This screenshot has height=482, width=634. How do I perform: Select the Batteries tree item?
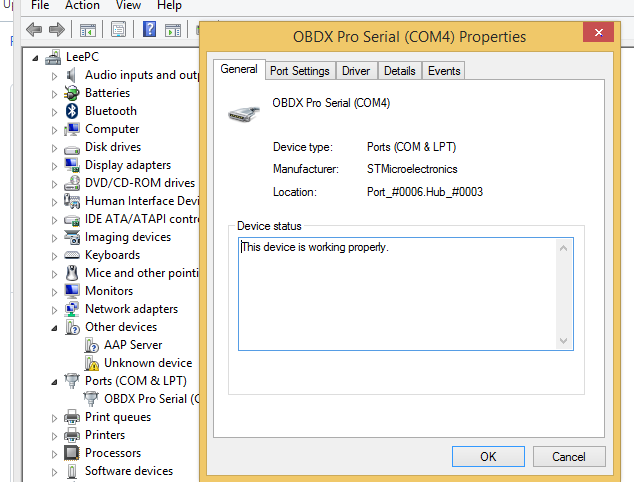tap(108, 93)
